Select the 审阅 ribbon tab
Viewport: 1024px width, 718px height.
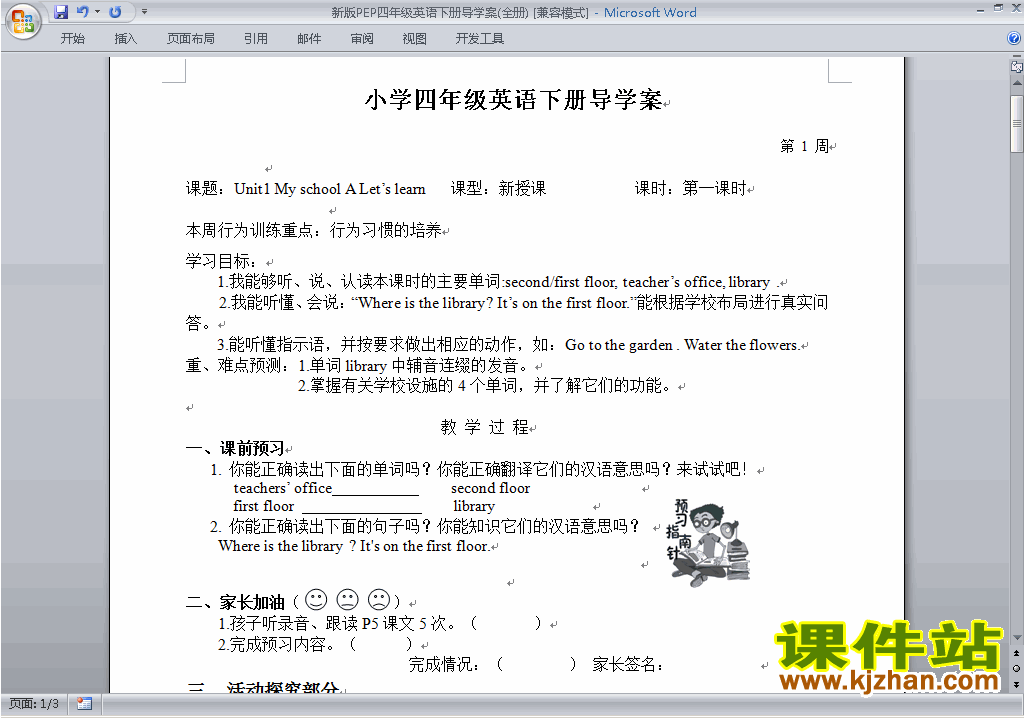coord(362,39)
